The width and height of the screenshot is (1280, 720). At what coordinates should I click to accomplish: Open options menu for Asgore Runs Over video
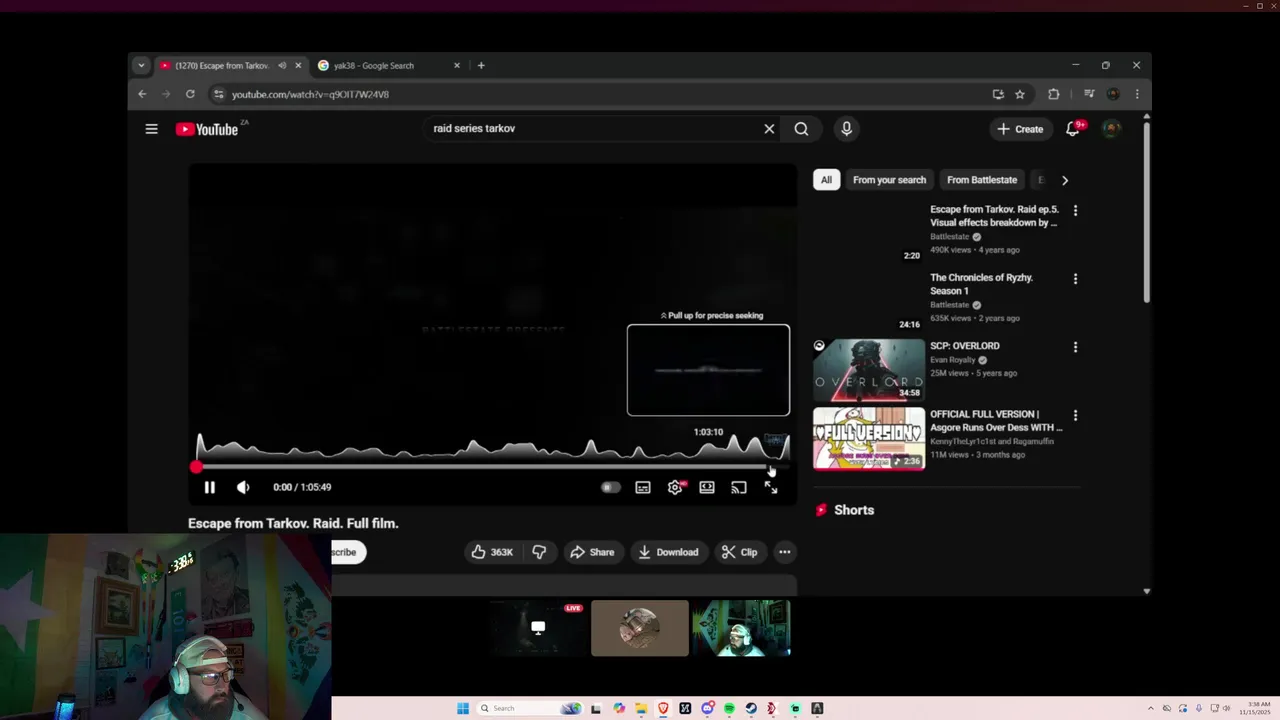tap(1075, 415)
